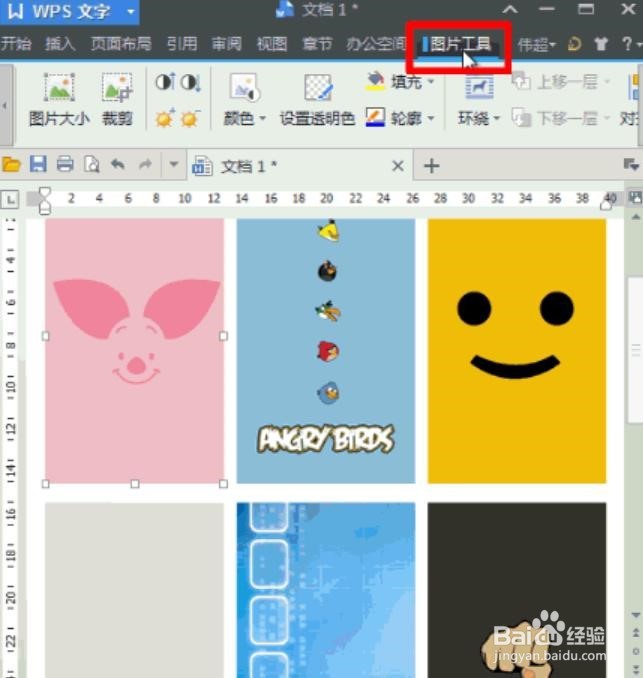
Task: Click the vertical scrollbar up arrow
Action: click(635, 217)
